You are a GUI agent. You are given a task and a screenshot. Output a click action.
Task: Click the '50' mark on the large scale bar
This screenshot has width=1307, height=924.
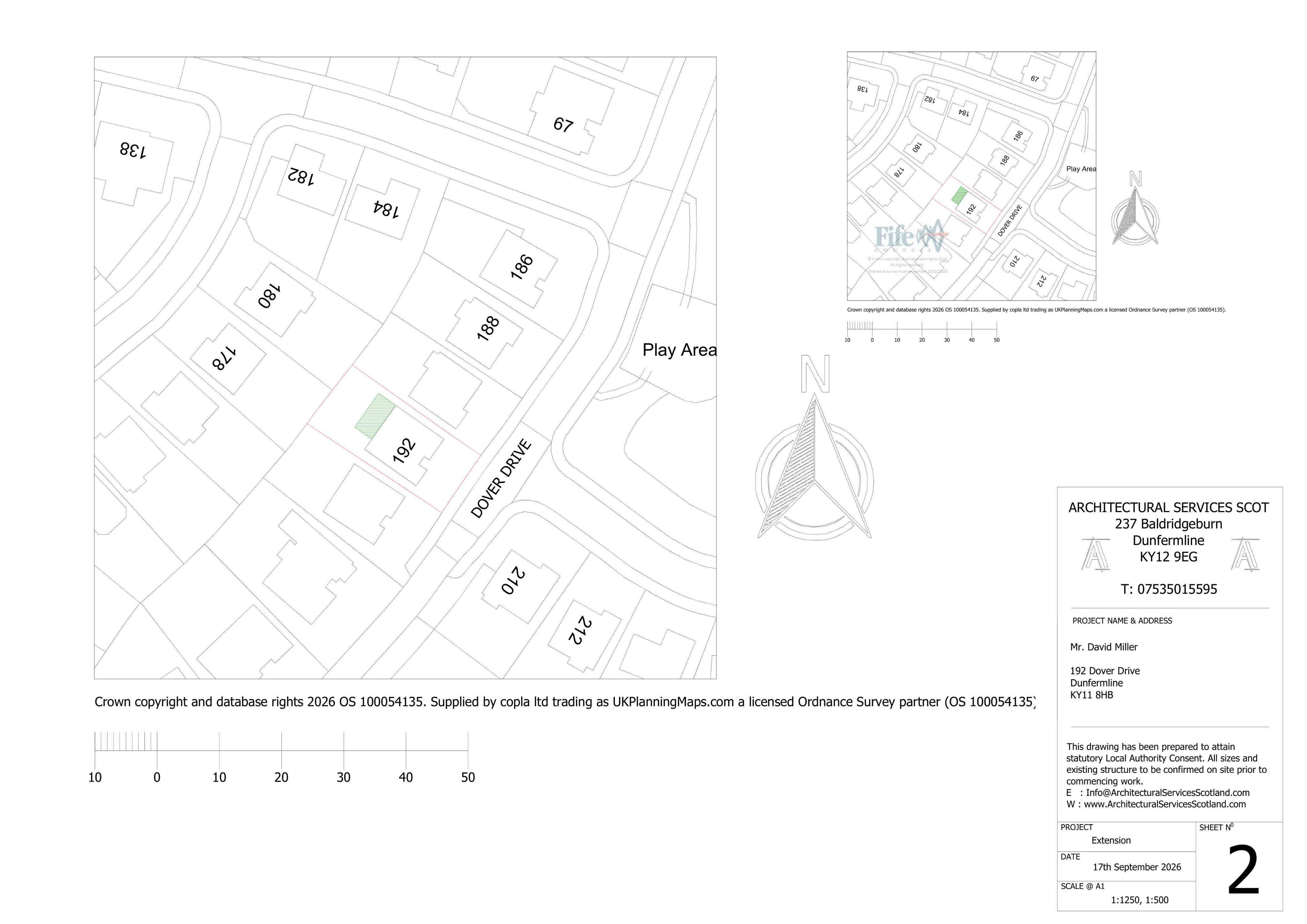click(x=468, y=777)
